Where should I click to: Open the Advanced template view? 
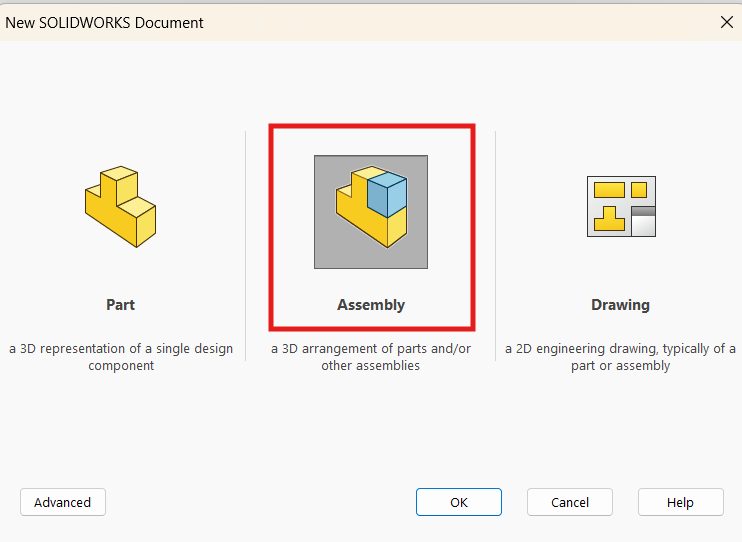click(63, 502)
